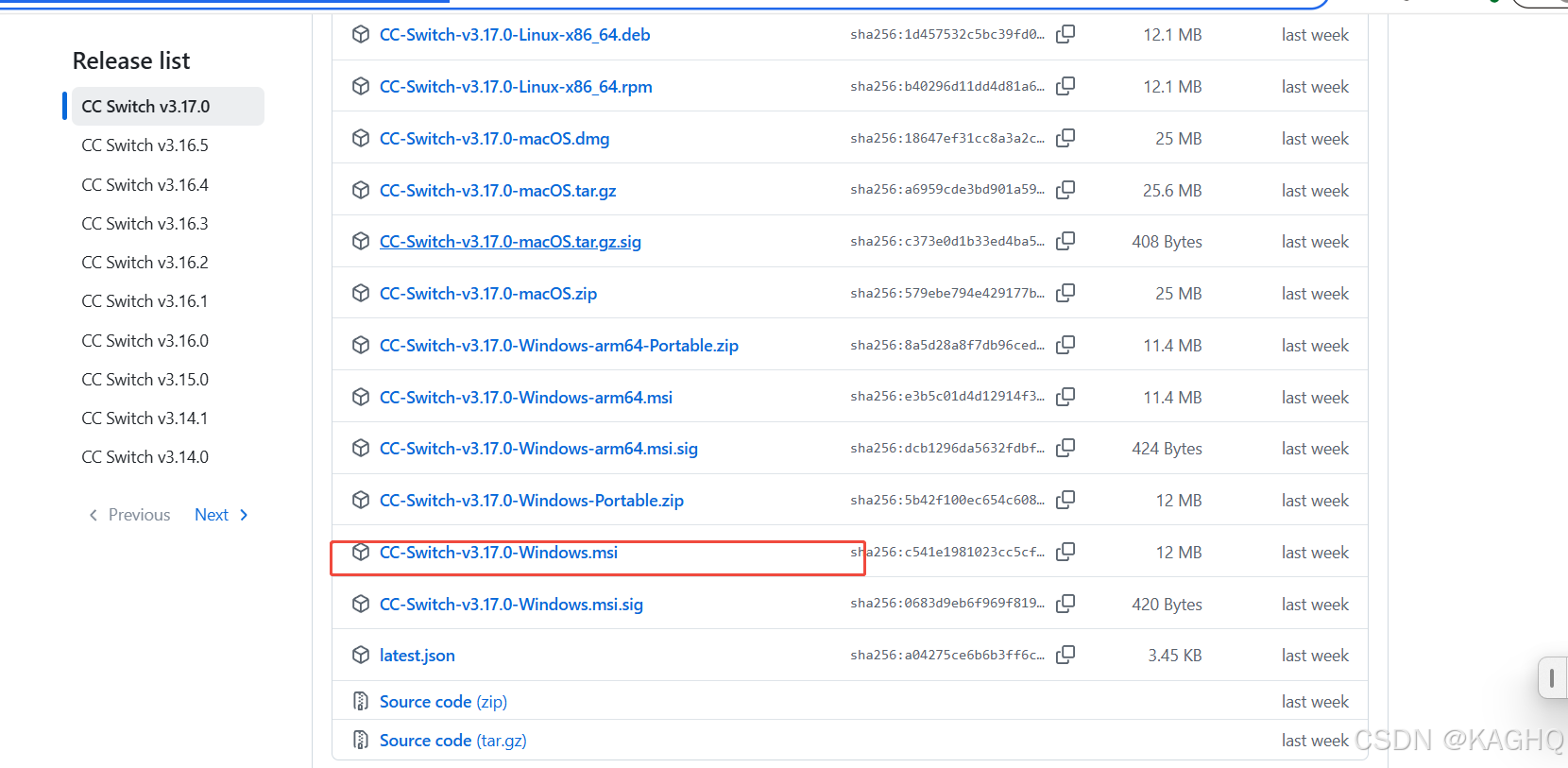This screenshot has height=768, width=1568.
Task: Copy SHA256 hash for Windows-arm64.msi.sig
Action: (1065, 448)
